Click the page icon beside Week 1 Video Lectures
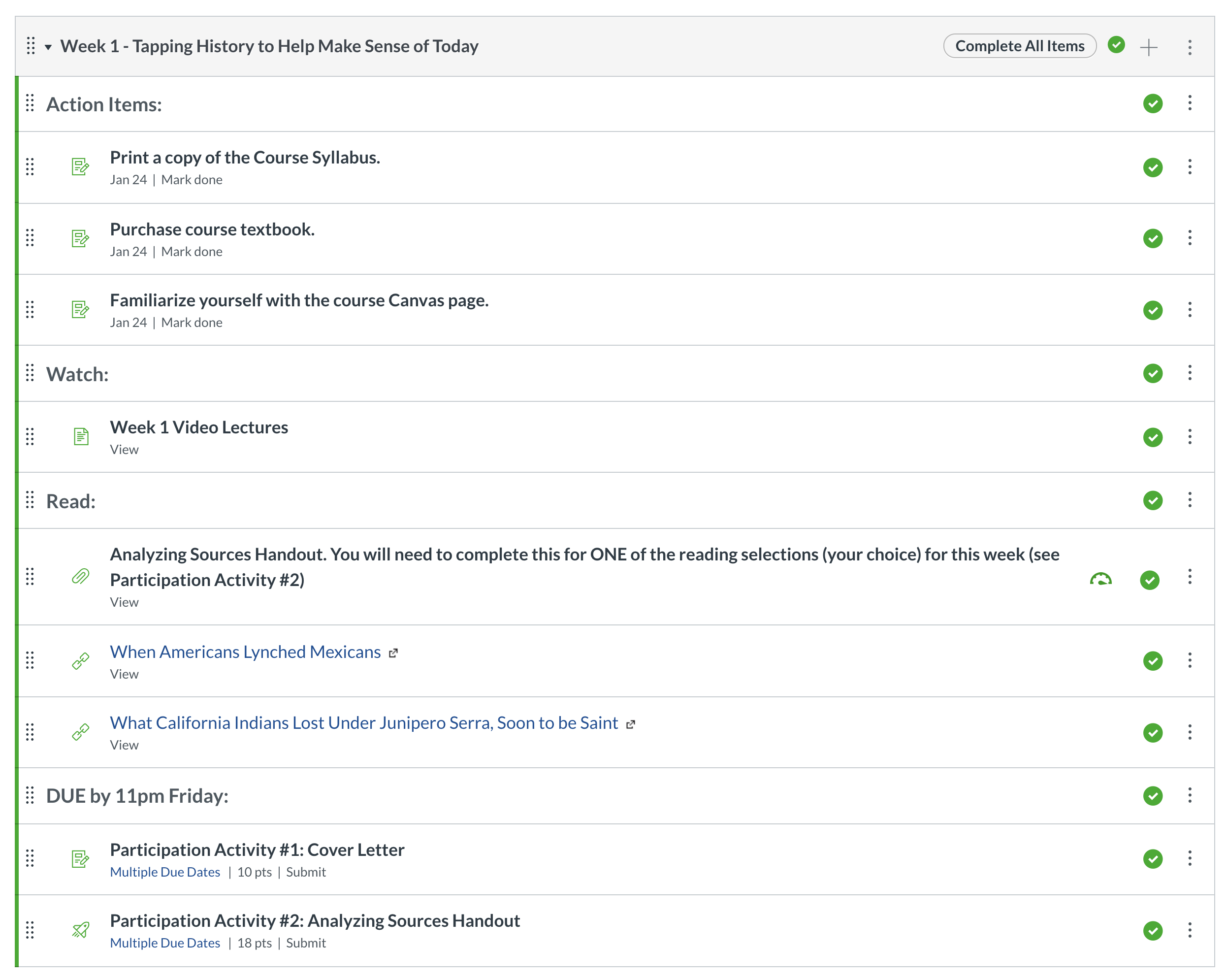The image size is (1227, 980). click(81, 436)
